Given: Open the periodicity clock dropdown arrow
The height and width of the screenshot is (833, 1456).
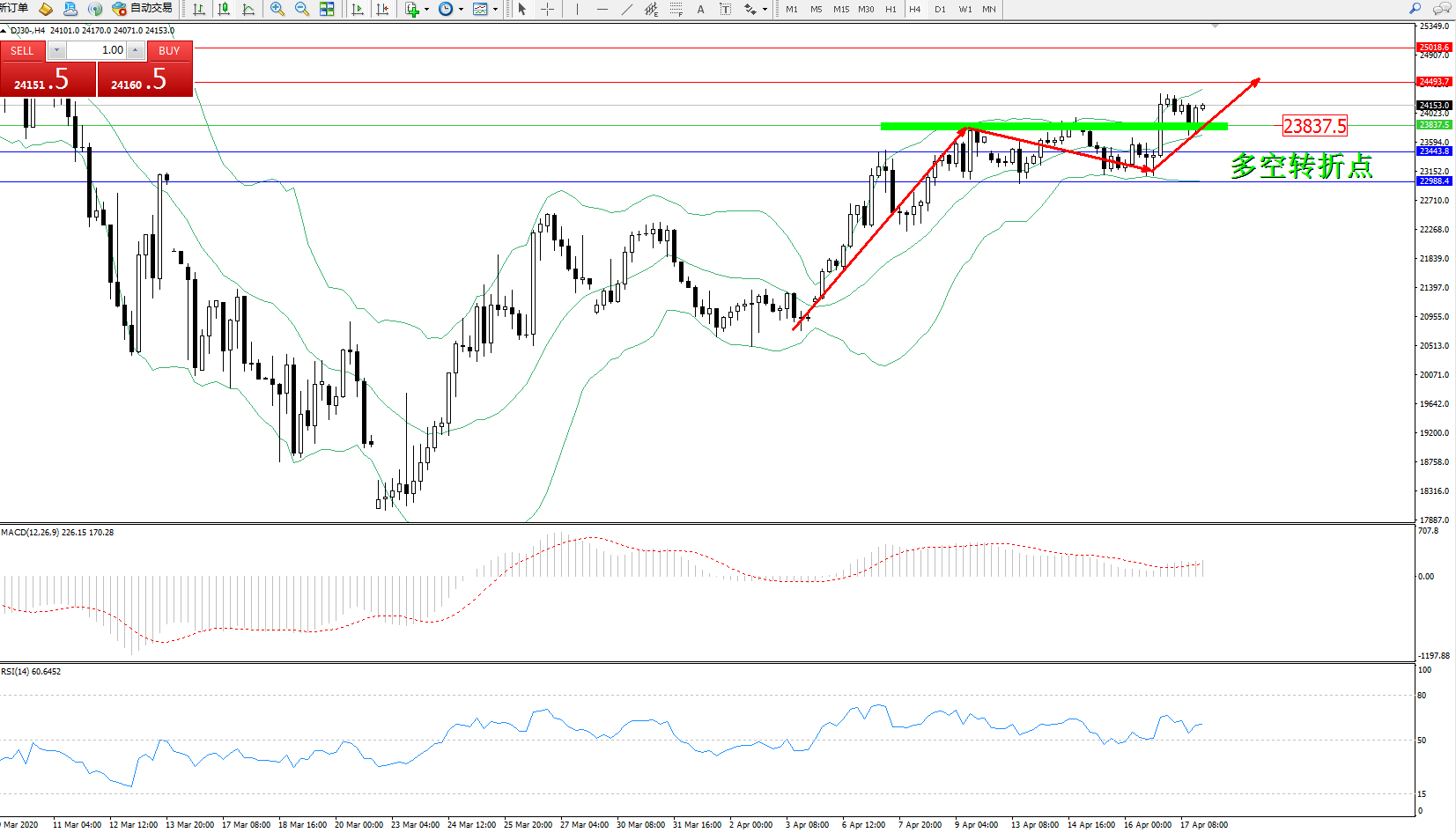Looking at the screenshot, I should 461,9.
